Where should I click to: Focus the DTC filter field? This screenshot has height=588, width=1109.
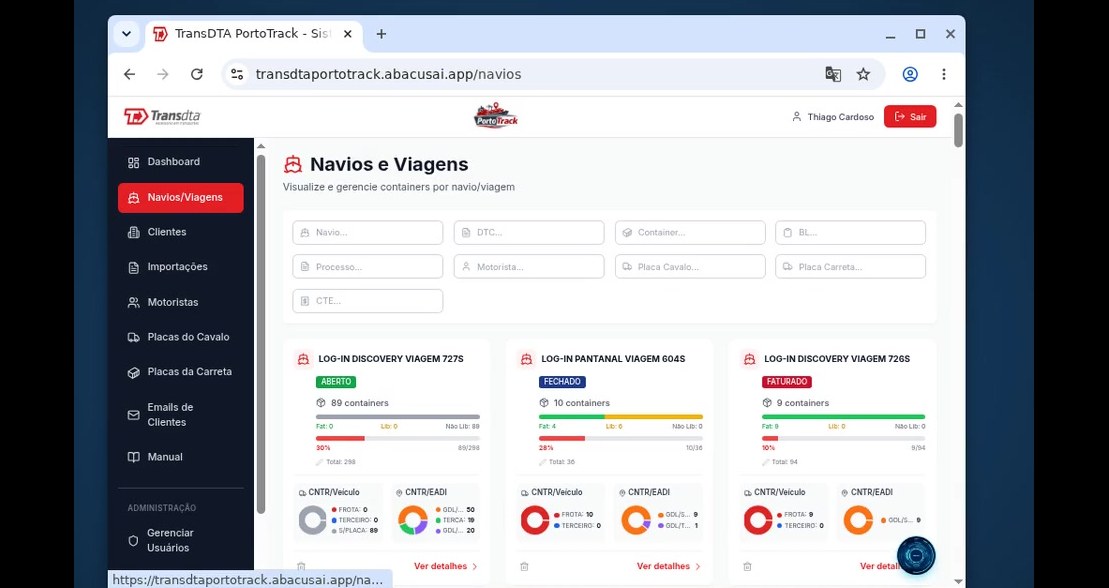pos(529,232)
